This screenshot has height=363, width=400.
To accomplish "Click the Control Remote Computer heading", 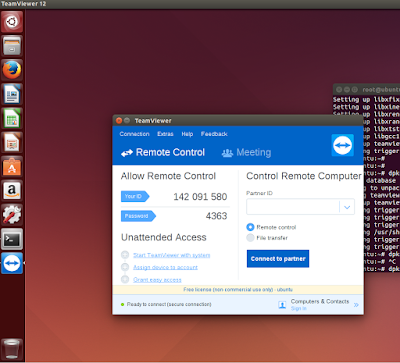I will click(304, 176).
